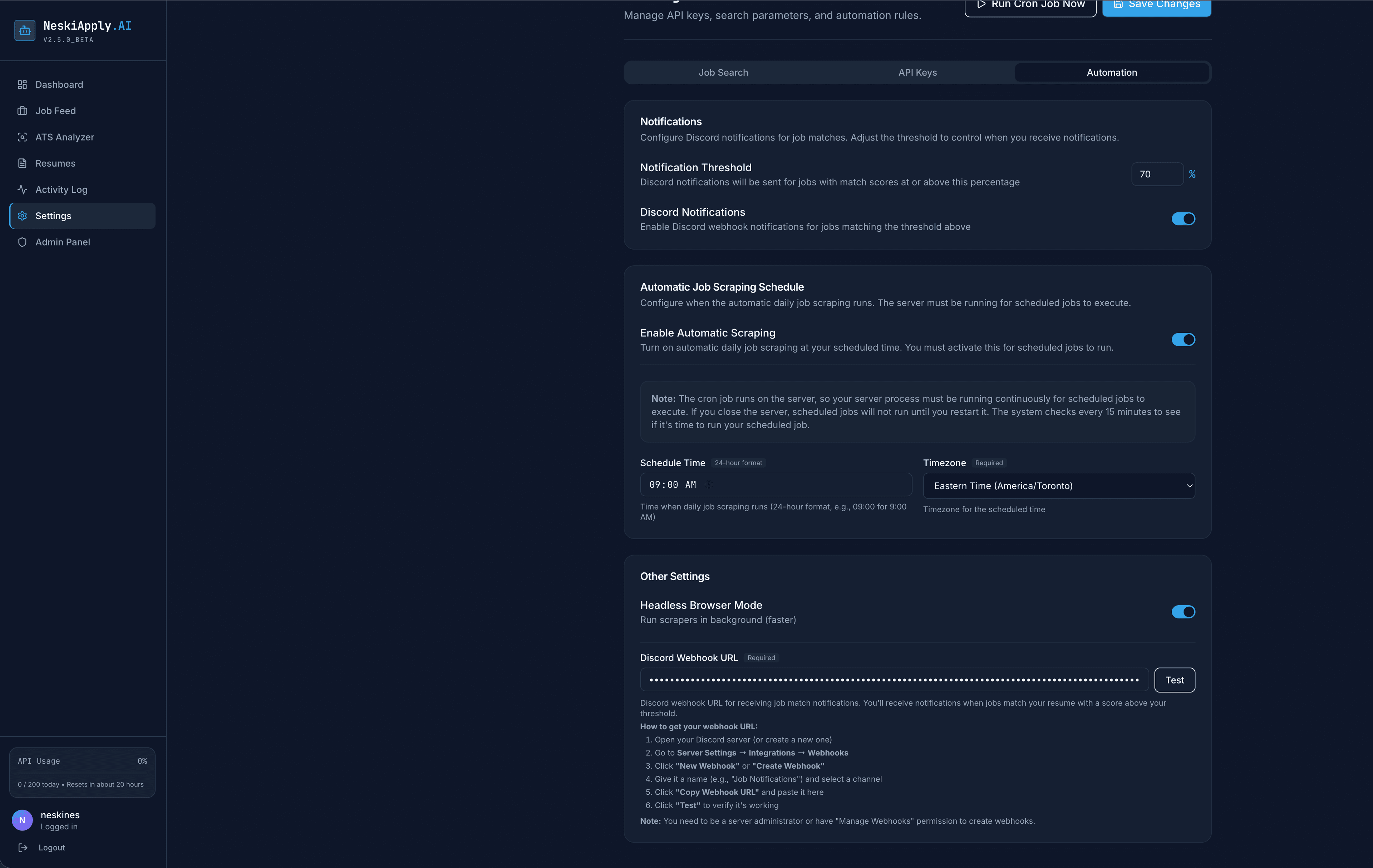Click the neskines user avatar
The image size is (1373, 868).
coord(22,820)
